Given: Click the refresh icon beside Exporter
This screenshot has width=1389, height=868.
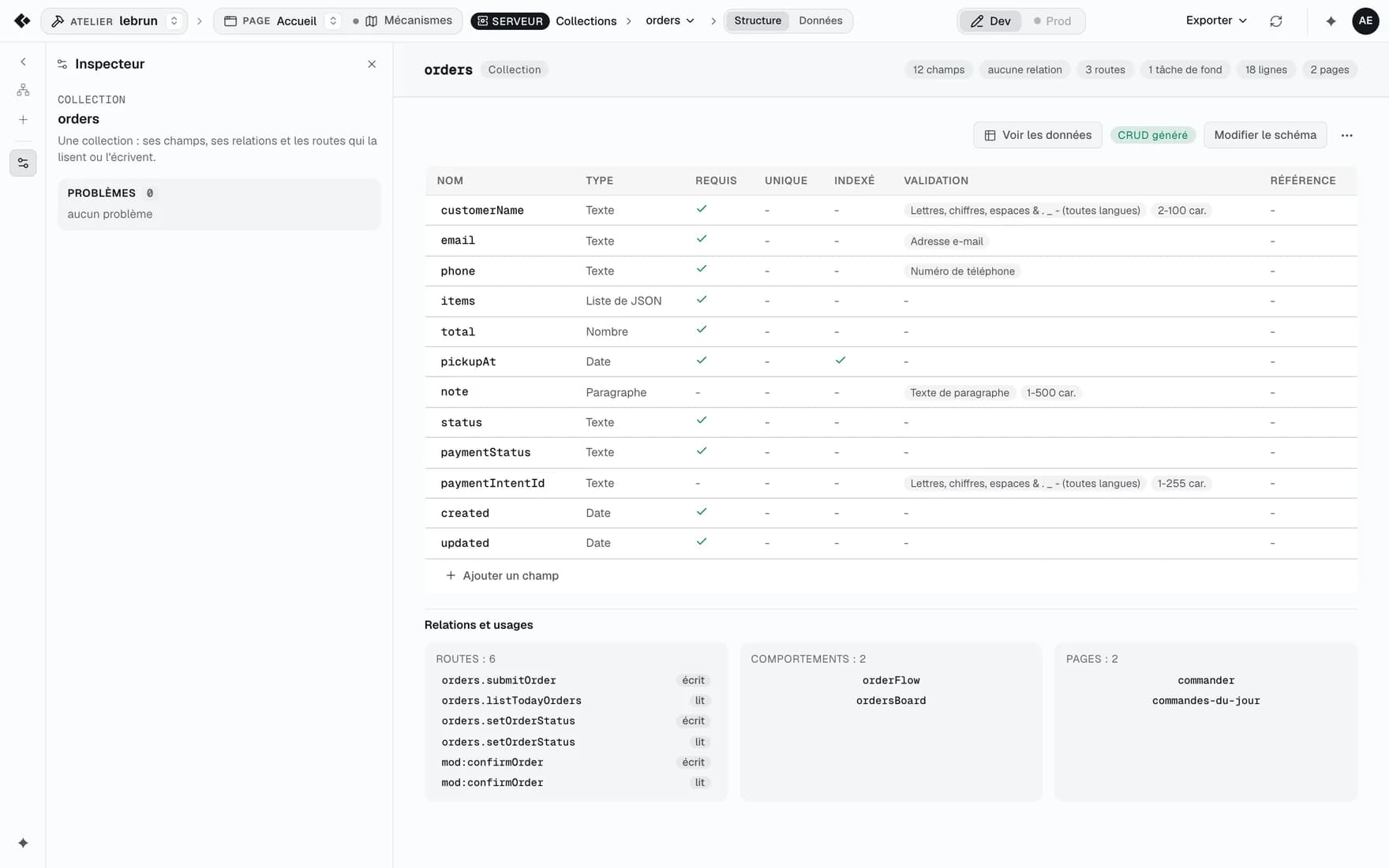Looking at the screenshot, I should [x=1276, y=21].
